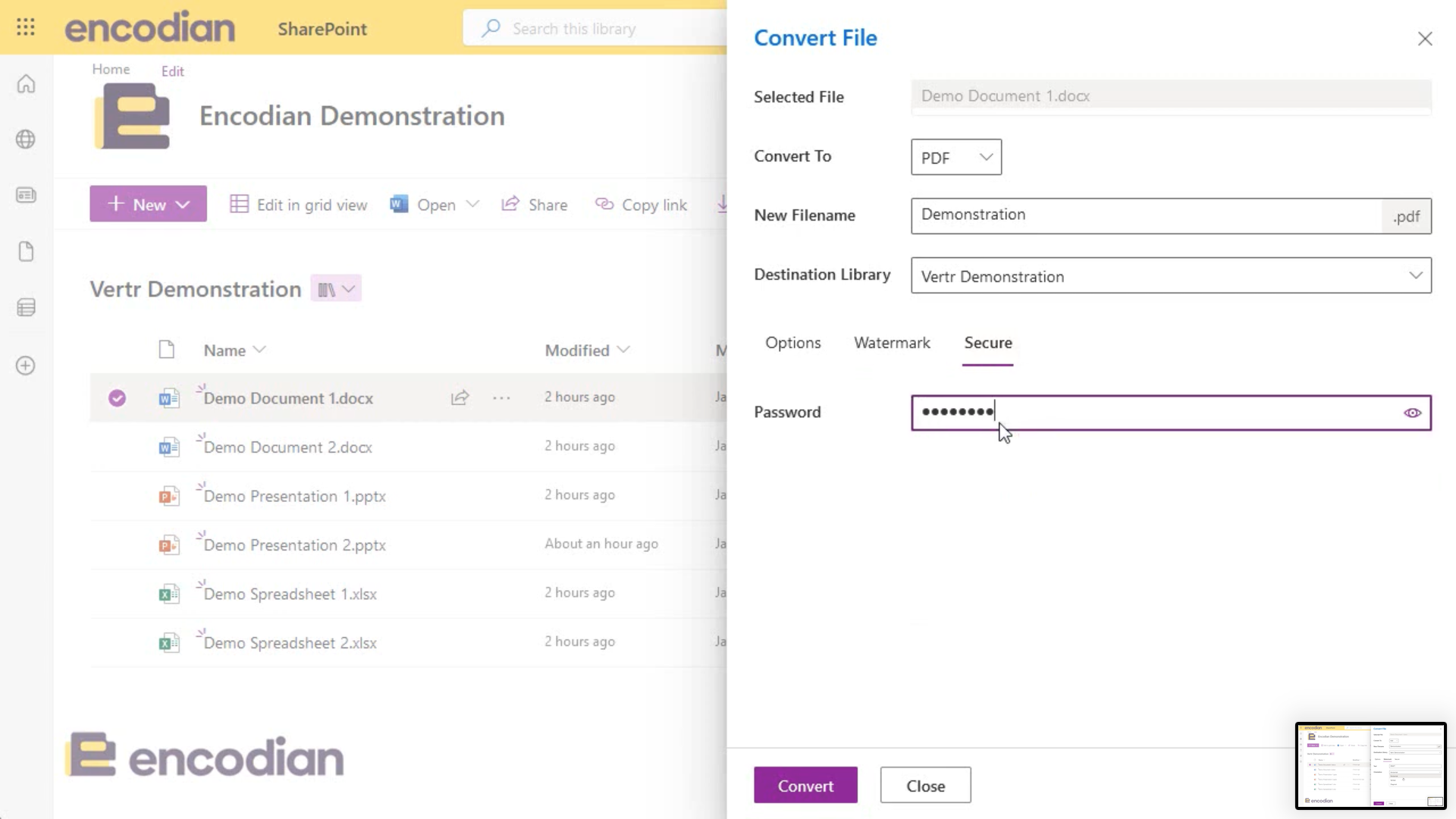1456x819 pixels.
Task: Click the Selected File field
Action: point(1171,96)
